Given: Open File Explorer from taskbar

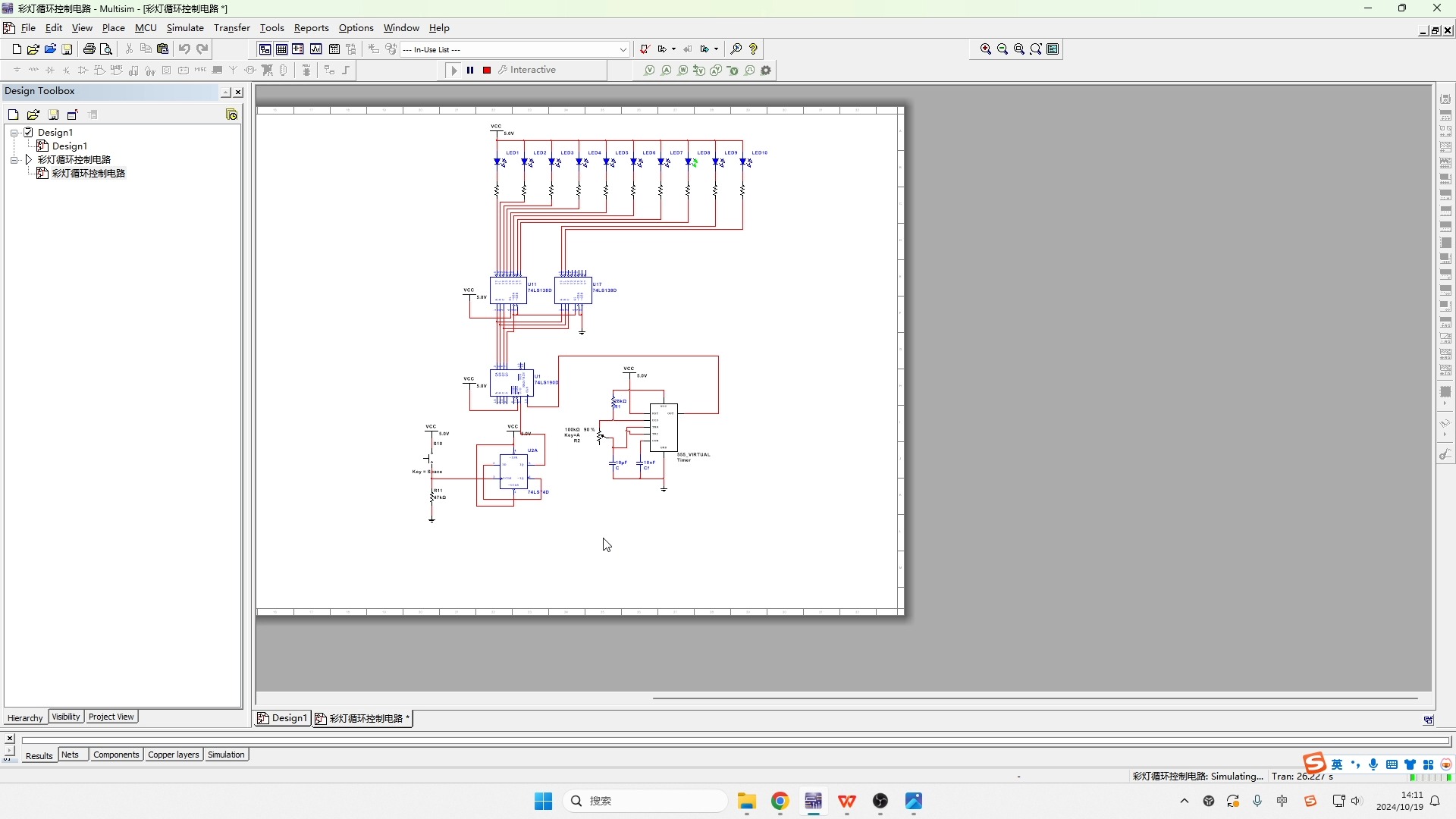Looking at the screenshot, I should tap(747, 801).
